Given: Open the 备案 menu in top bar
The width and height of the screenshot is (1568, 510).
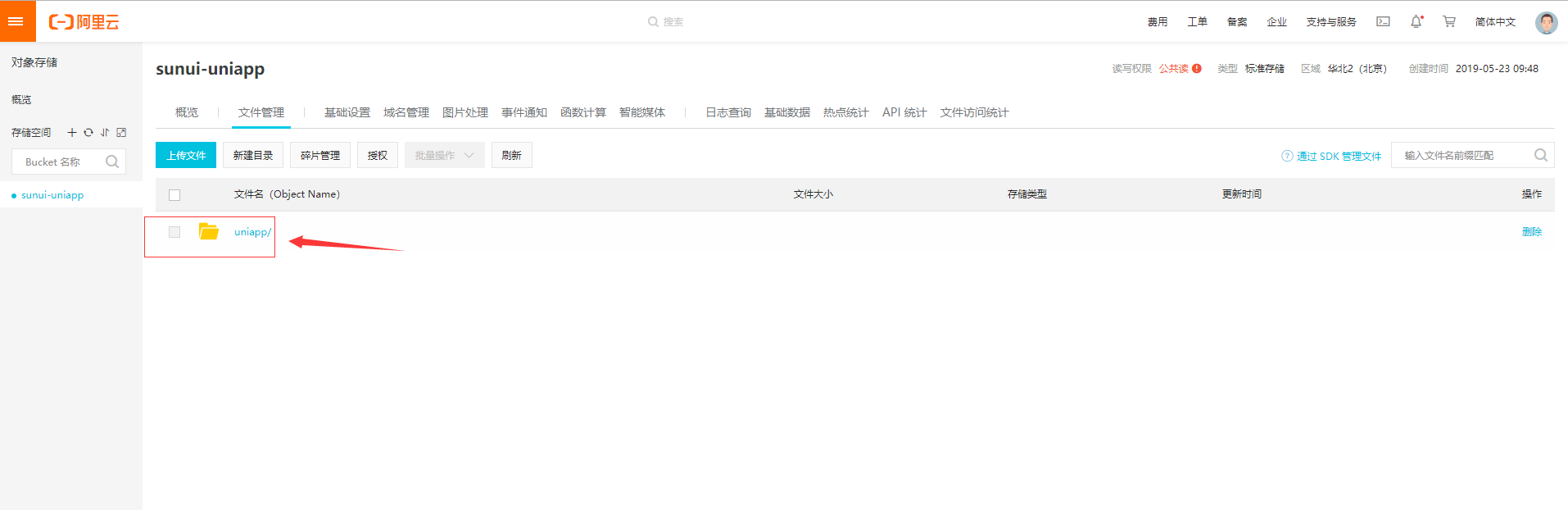Looking at the screenshot, I should pos(1237,22).
